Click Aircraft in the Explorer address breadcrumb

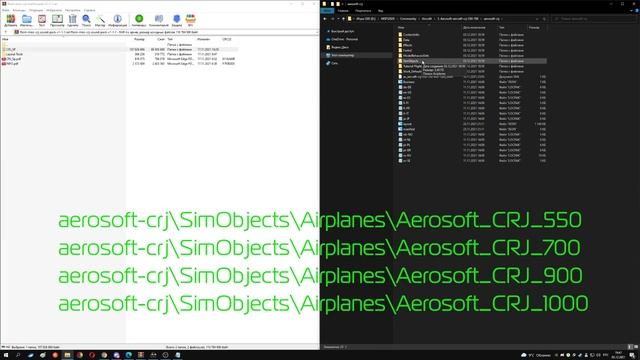tap(427, 19)
